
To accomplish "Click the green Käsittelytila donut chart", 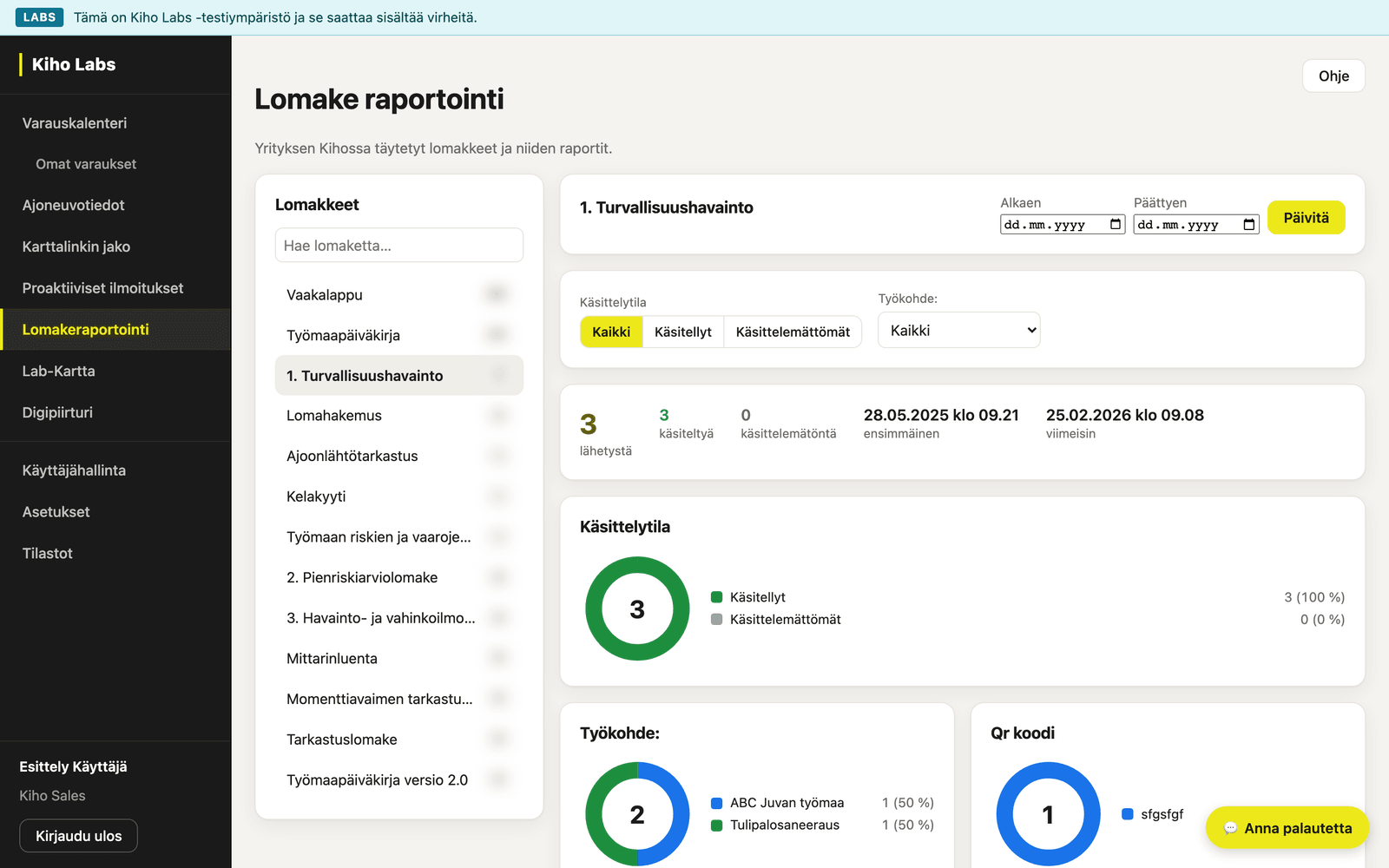I will pyautogui.click(x=637, y=608).
